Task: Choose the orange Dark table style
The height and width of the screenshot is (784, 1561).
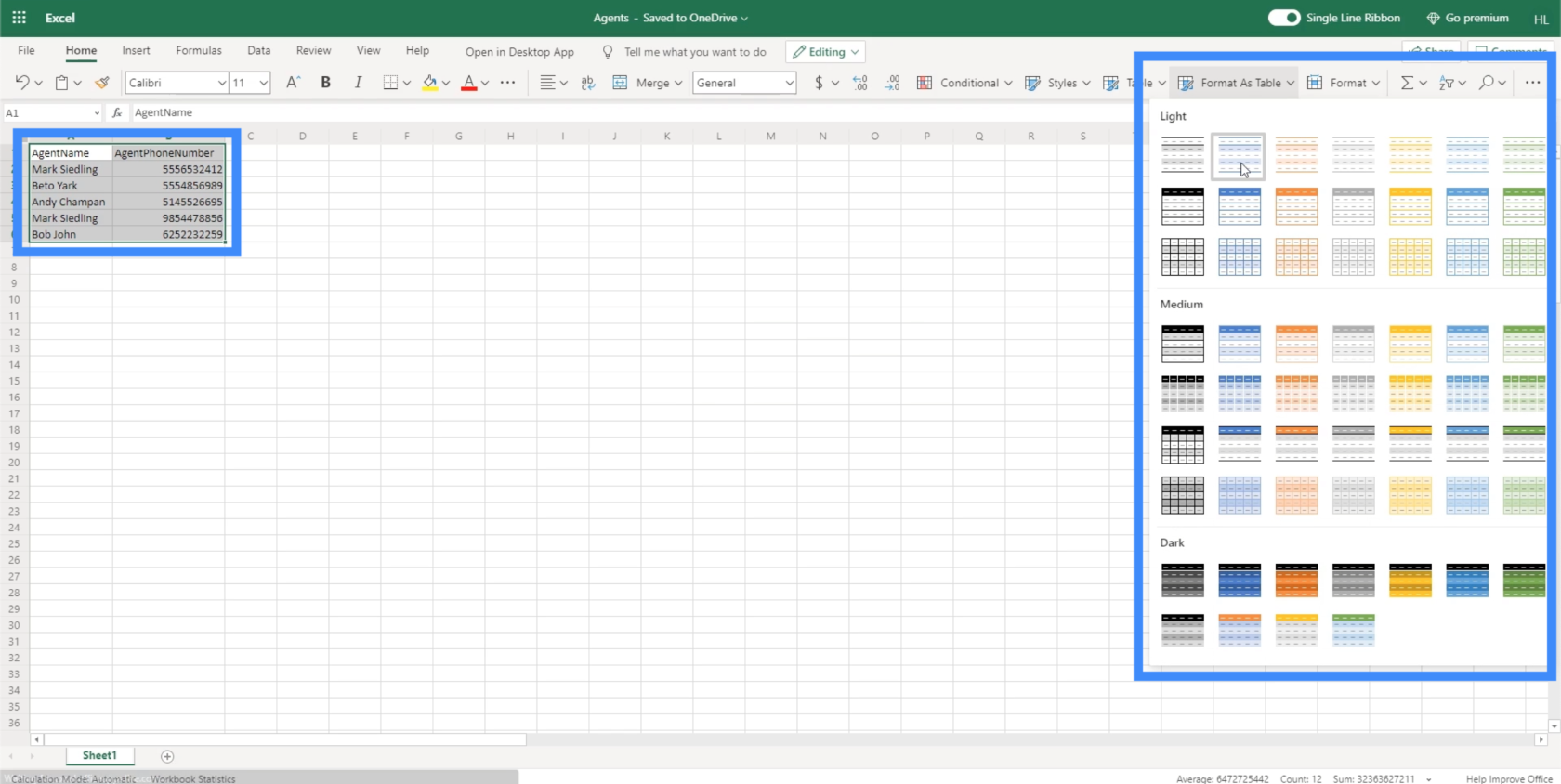Action: pyautogui.click(x=1296, y=581)
